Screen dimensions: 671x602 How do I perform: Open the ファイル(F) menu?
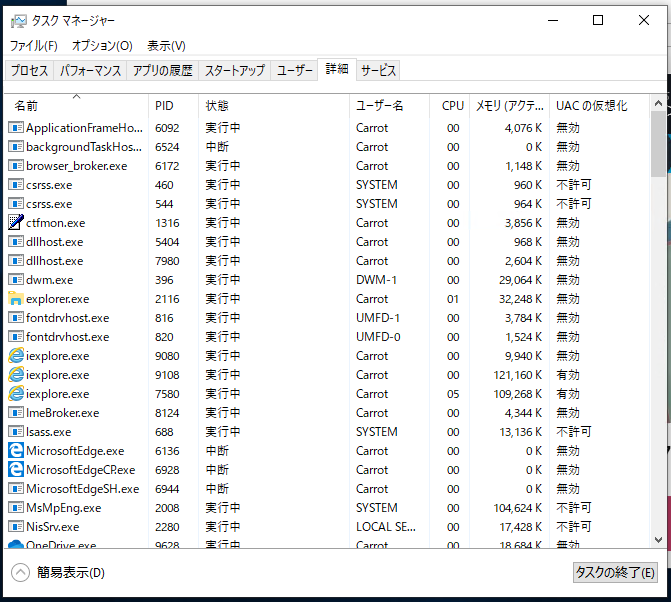point(34,46)
